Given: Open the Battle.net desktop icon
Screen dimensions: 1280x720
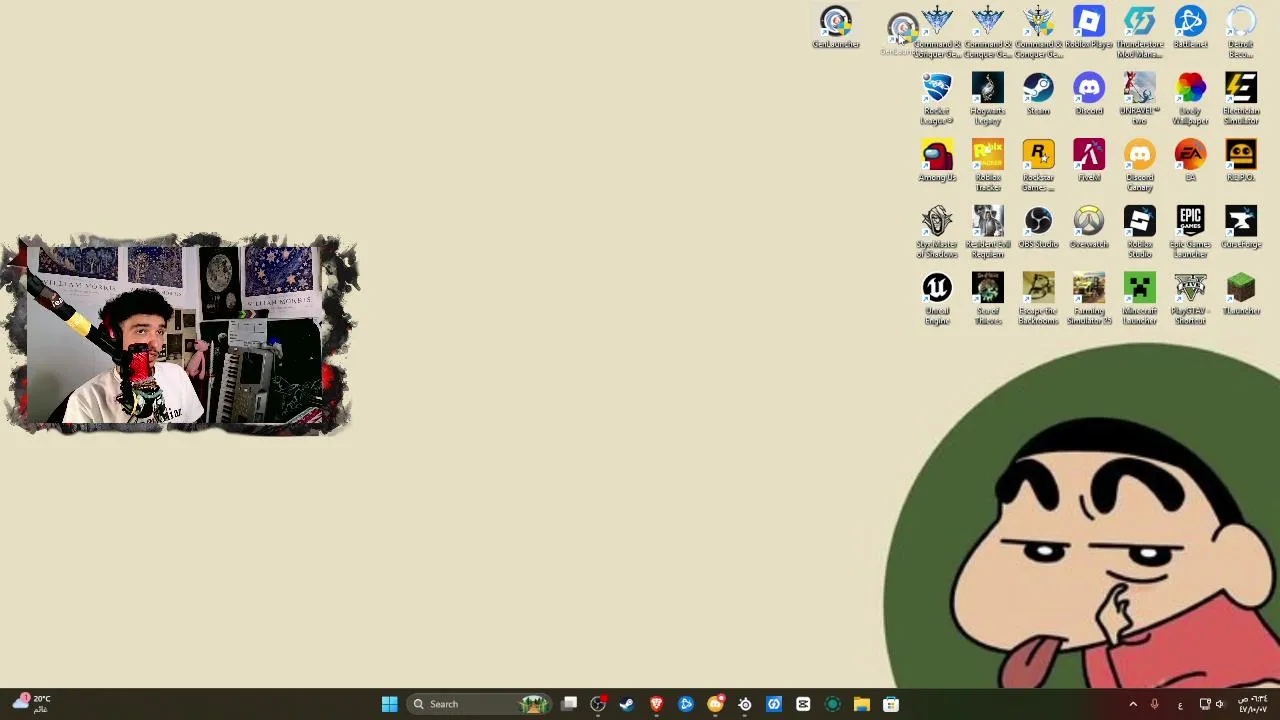Looking at the screenshot, I should click(x=1190, y=28).
